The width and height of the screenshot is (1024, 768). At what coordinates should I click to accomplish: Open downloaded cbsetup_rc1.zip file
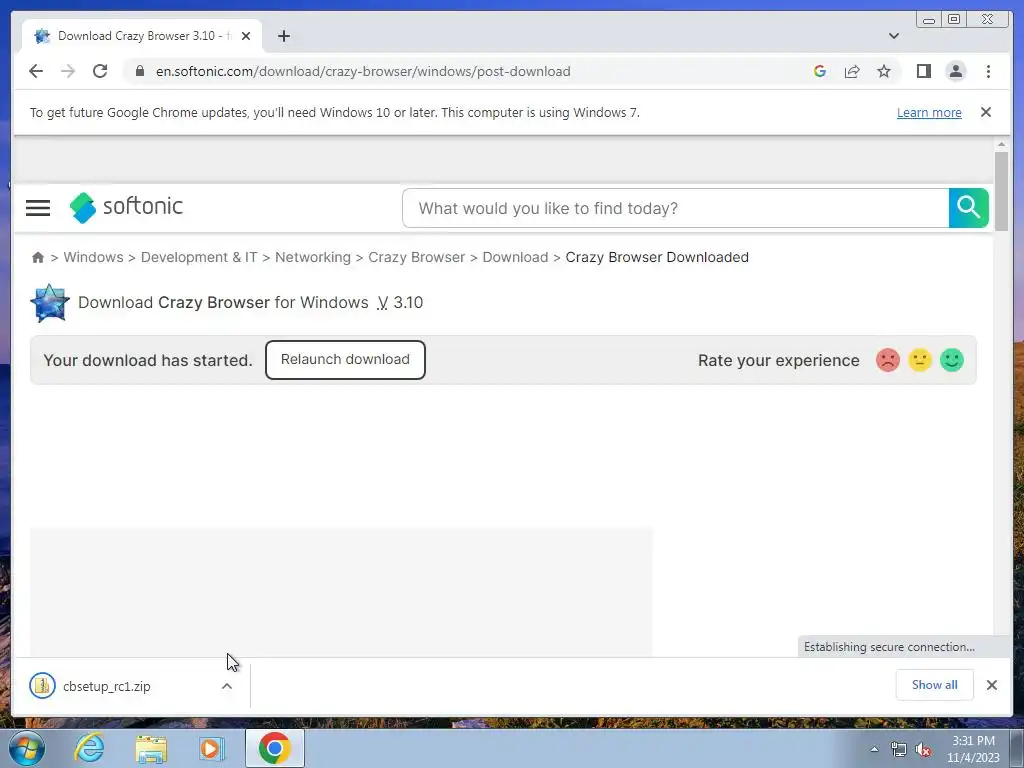[x=108, y=686]
